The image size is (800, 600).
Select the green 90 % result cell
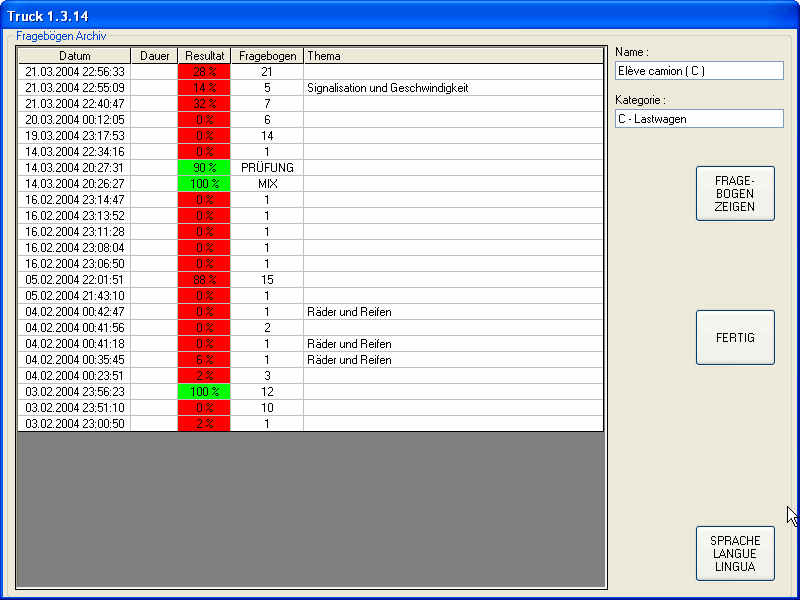(x=204, y=168)
